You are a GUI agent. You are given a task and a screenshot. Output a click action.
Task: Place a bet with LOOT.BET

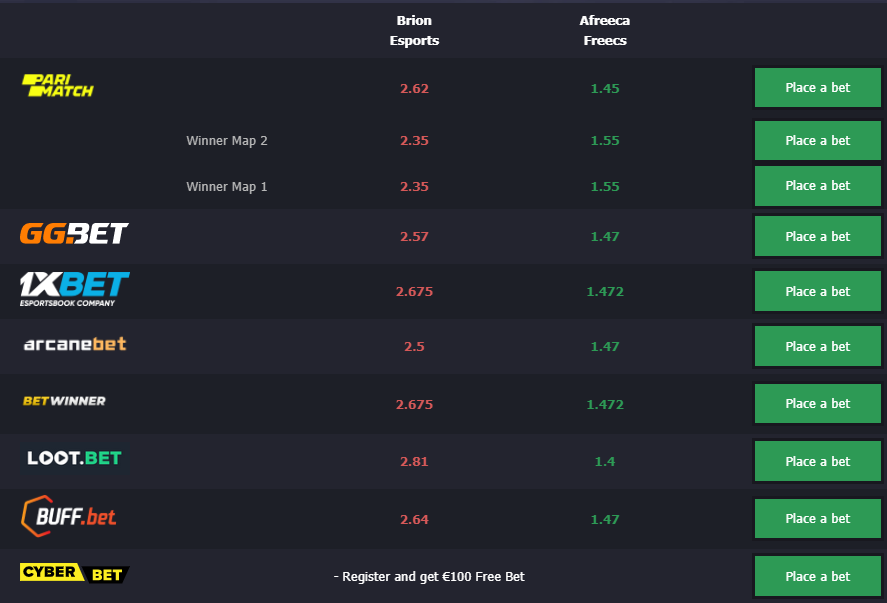coord(817,462)
